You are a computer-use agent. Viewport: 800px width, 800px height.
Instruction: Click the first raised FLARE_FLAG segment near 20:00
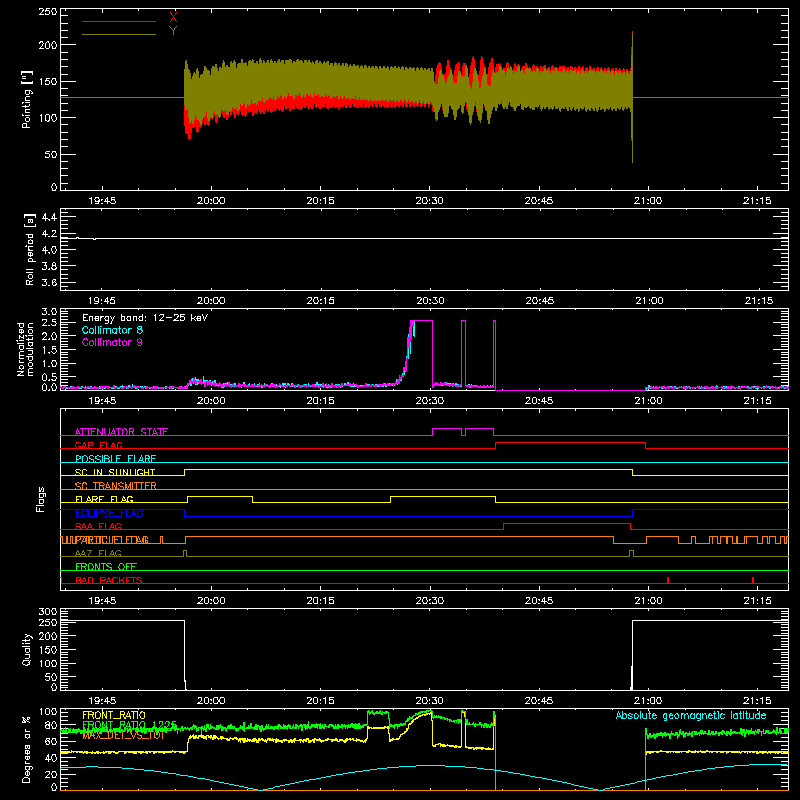(x=220, y=496)
